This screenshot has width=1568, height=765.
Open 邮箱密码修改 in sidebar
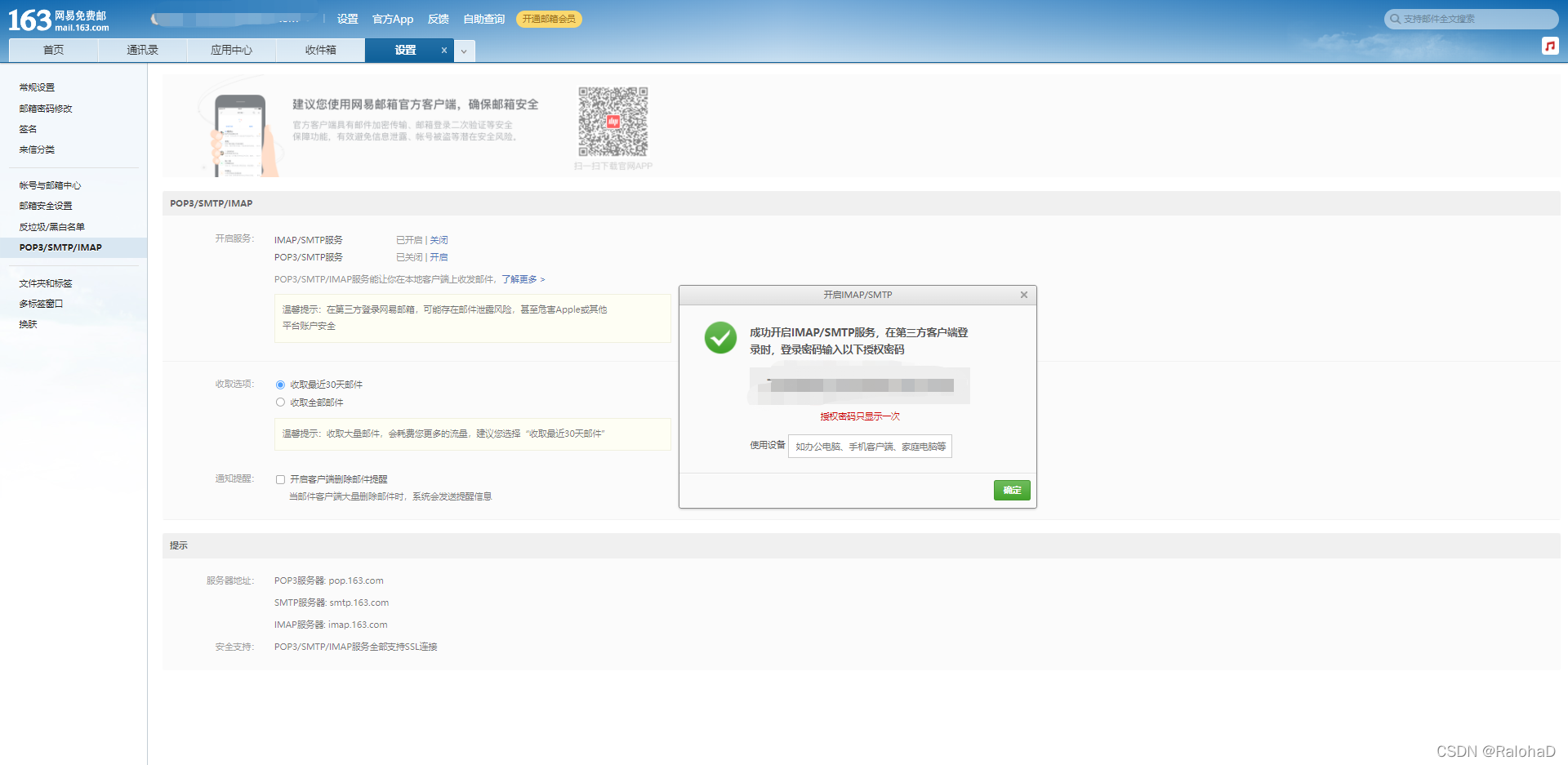point(46,109)
